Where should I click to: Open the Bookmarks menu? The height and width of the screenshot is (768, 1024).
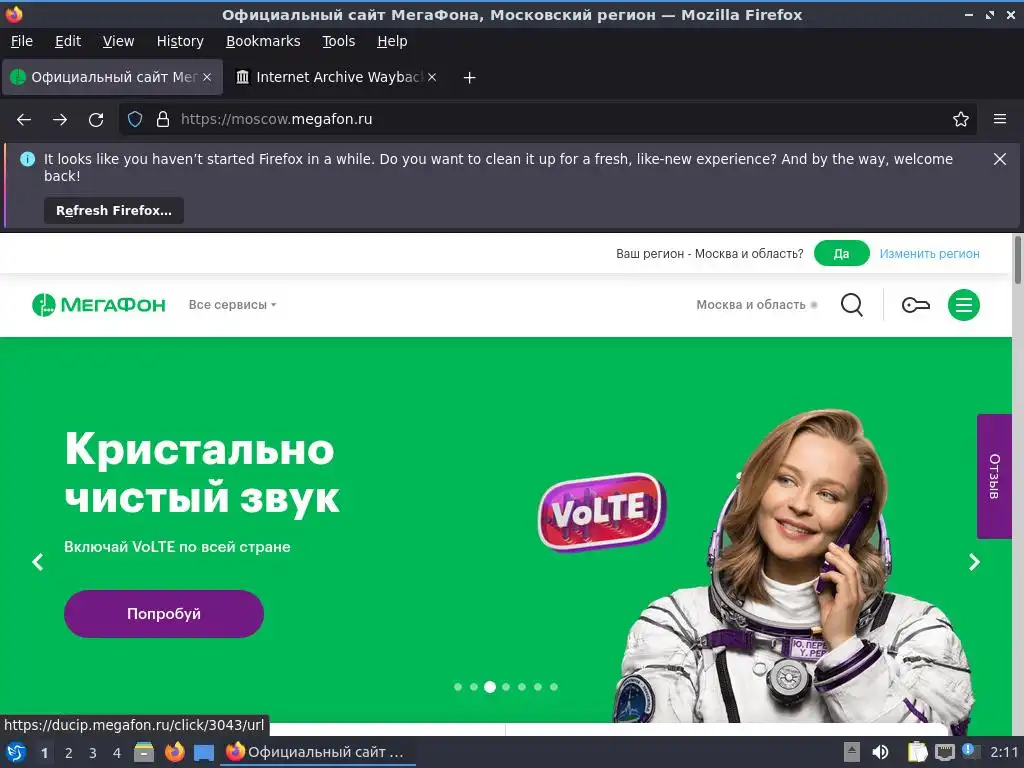point(263,41)
